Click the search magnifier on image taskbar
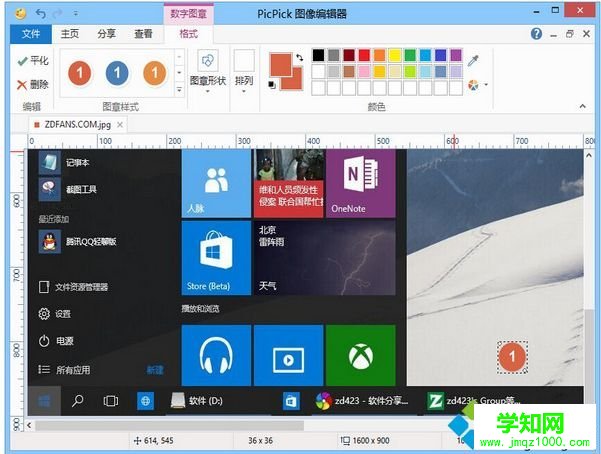 [77, 401]
